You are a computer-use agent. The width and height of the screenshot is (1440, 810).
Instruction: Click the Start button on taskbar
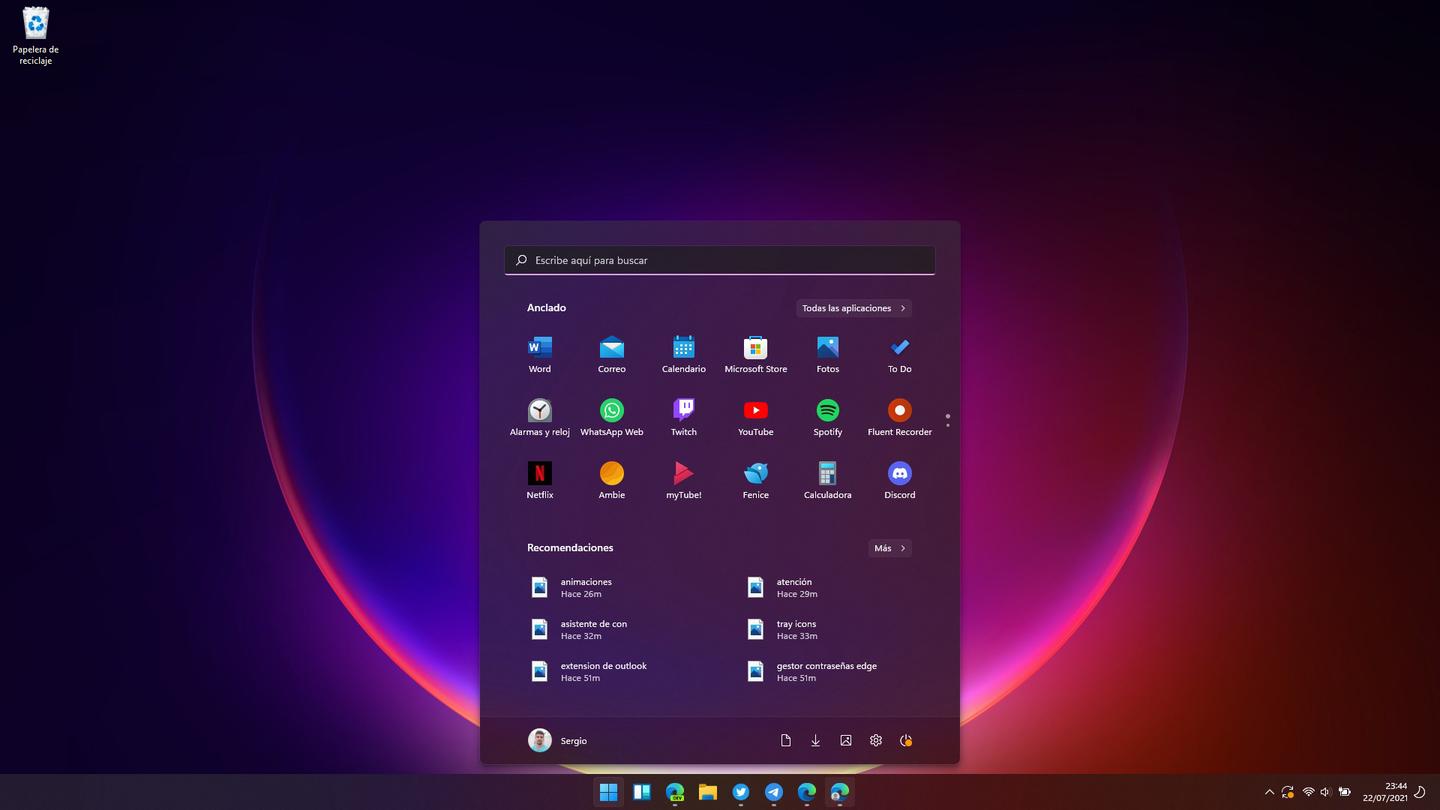click(x=608, y=792)
